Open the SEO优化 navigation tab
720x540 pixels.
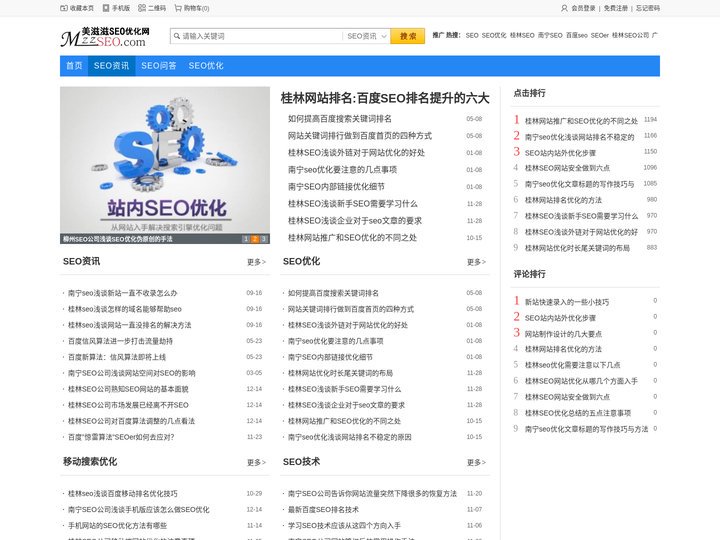(x=206, y=66)
